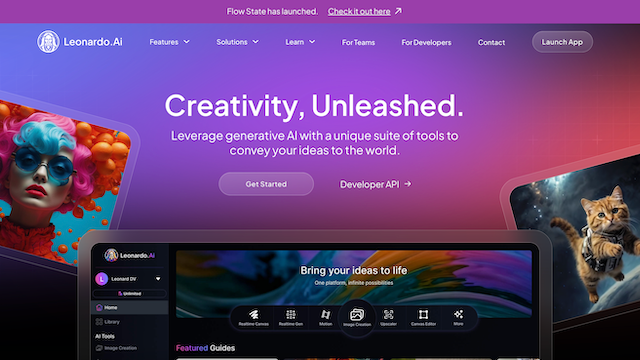Expand the Solutions dropdown menu
This screenshot has width=640, height=360.
238,42
